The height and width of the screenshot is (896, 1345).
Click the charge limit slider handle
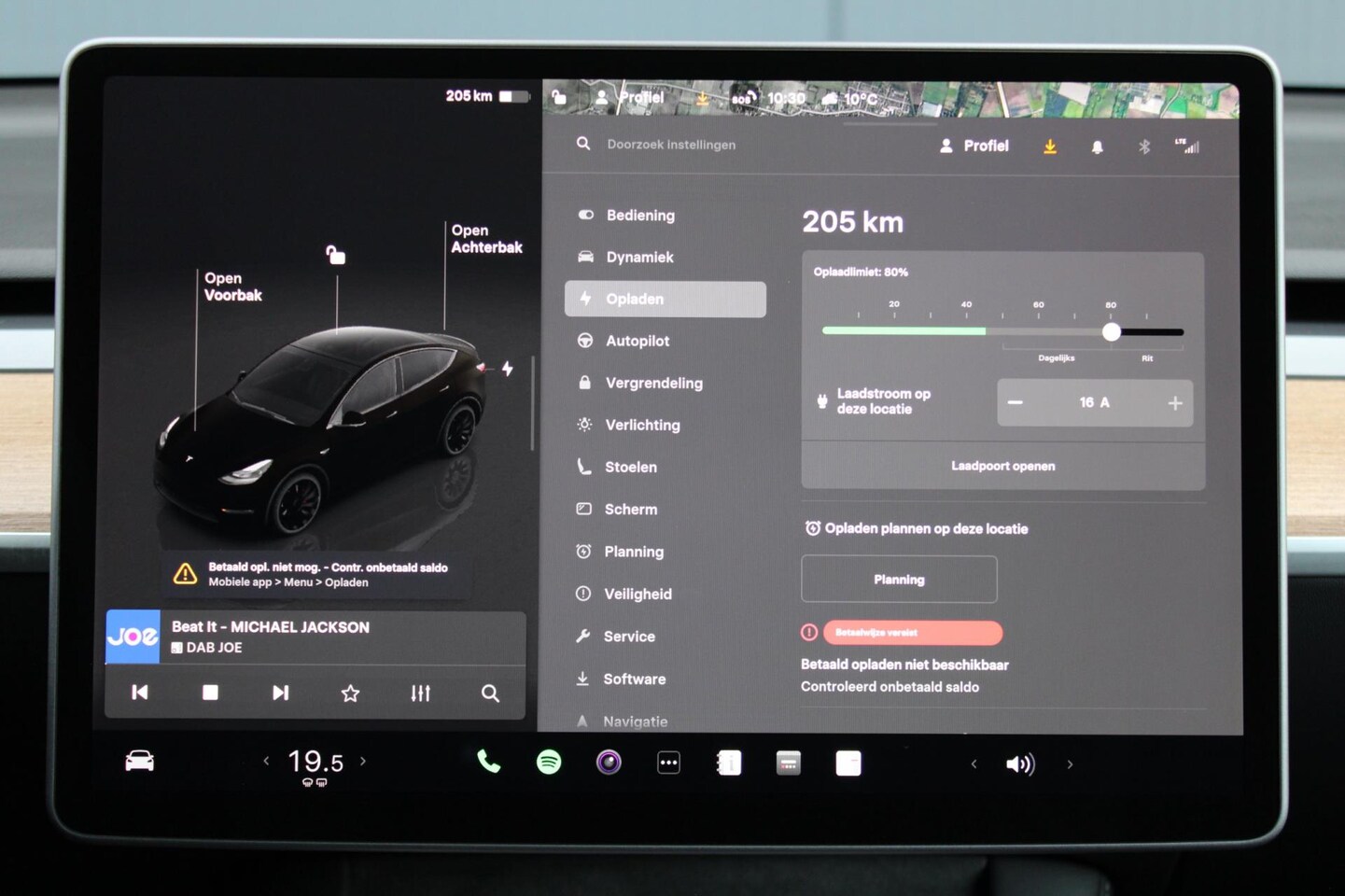pyautogui.click(x=1111, y=332)
